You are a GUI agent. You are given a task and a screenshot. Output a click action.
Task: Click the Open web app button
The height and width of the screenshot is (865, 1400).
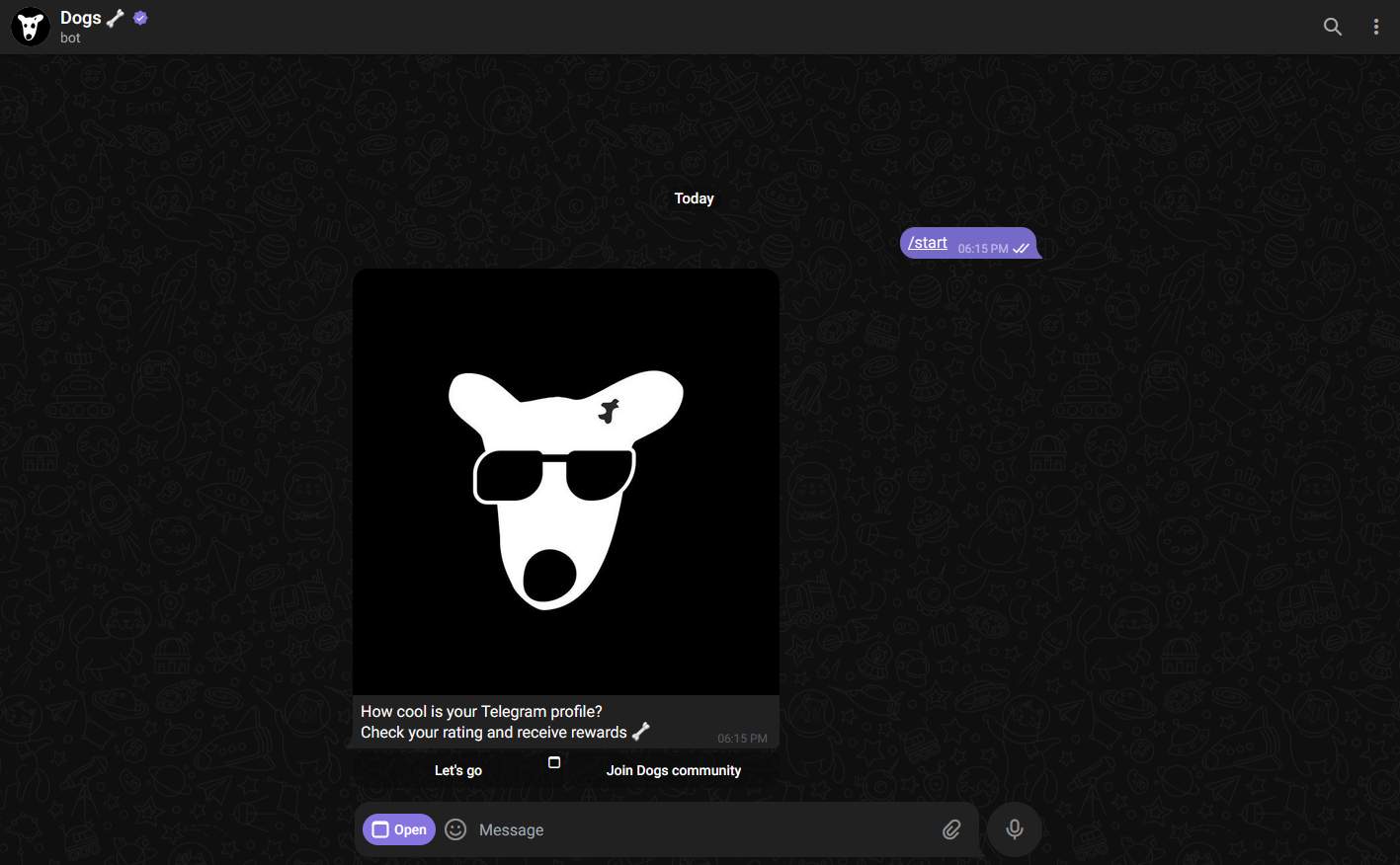[x=399, y=829]
